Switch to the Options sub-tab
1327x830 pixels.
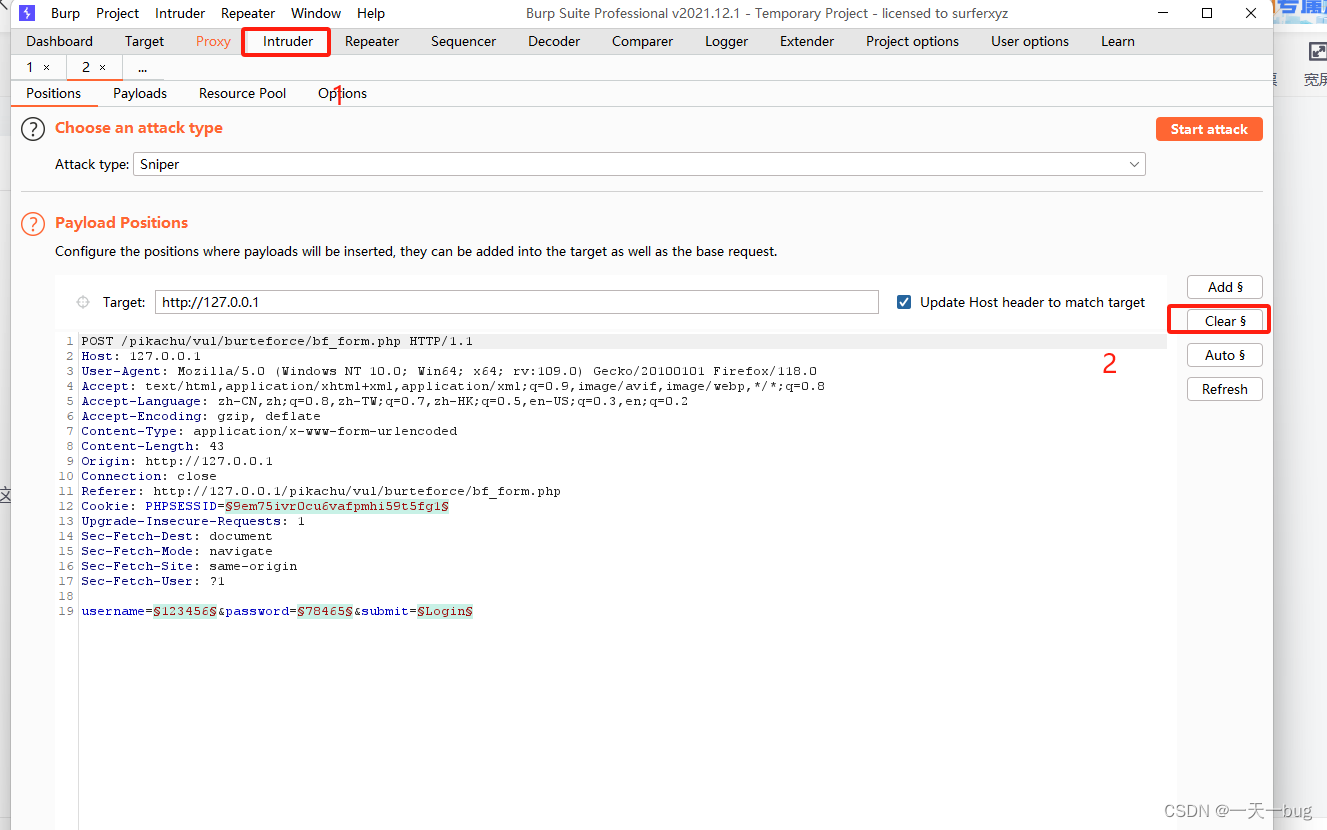pos(343,93)
